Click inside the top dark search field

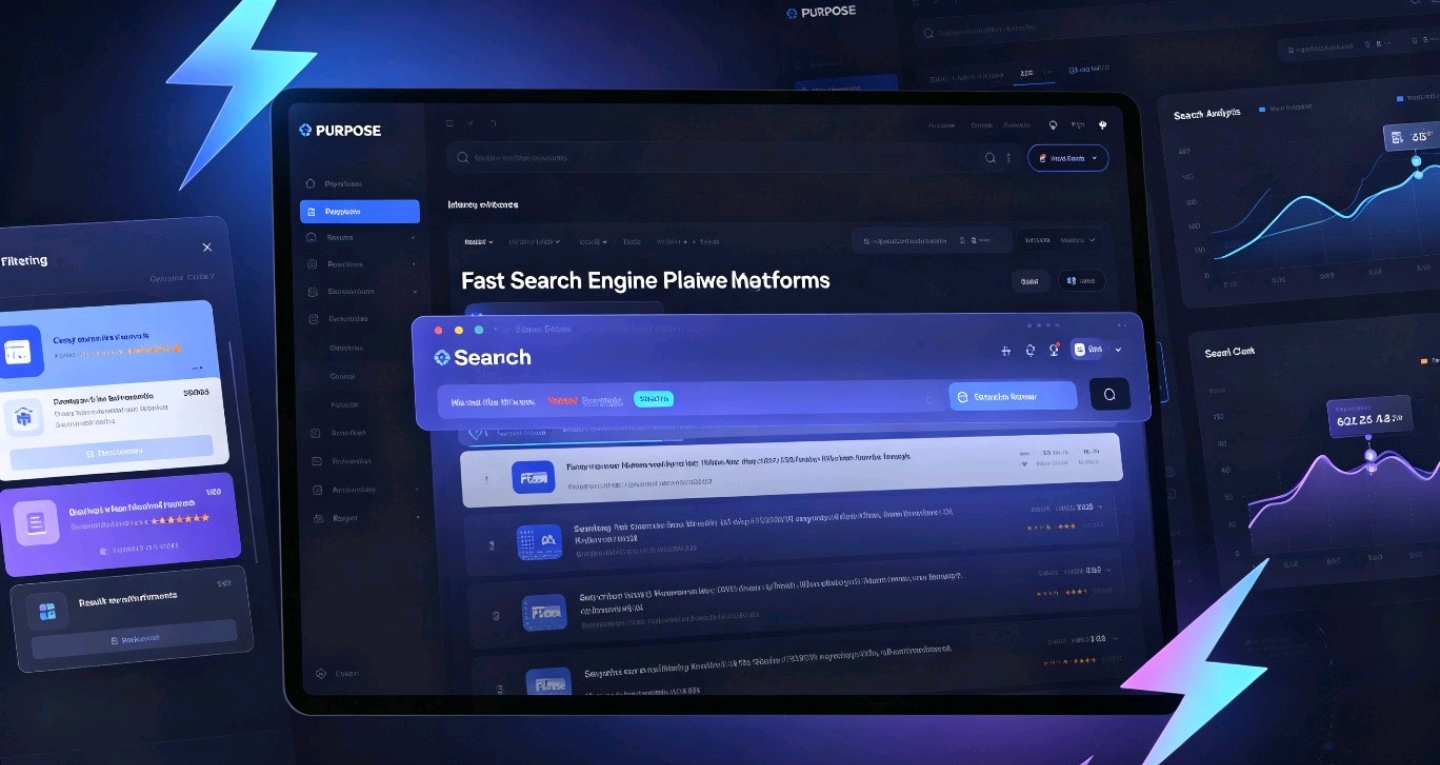(733, 158)
